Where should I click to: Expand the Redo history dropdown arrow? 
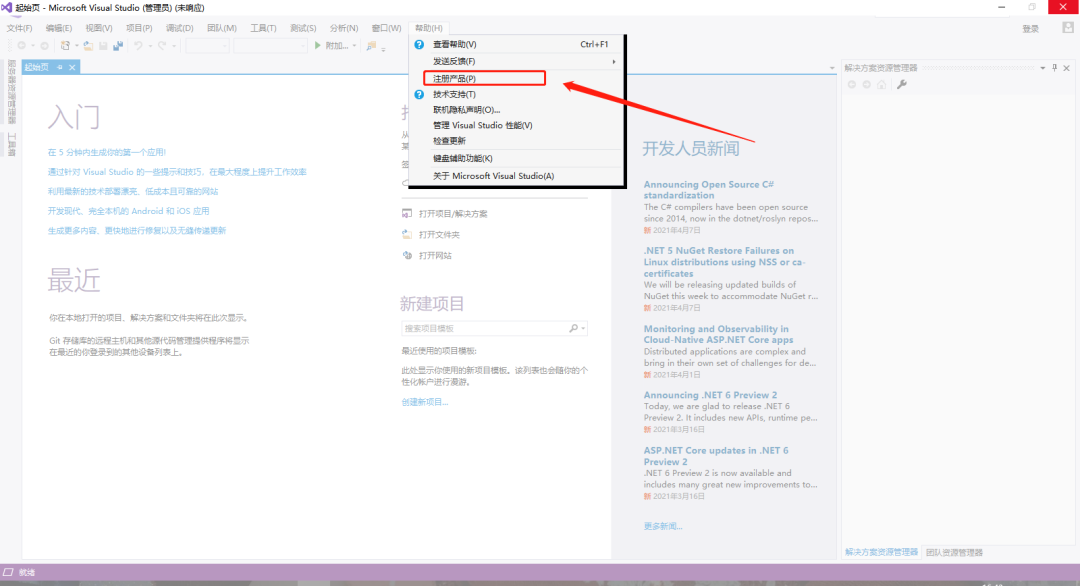[x=174, y=46]
